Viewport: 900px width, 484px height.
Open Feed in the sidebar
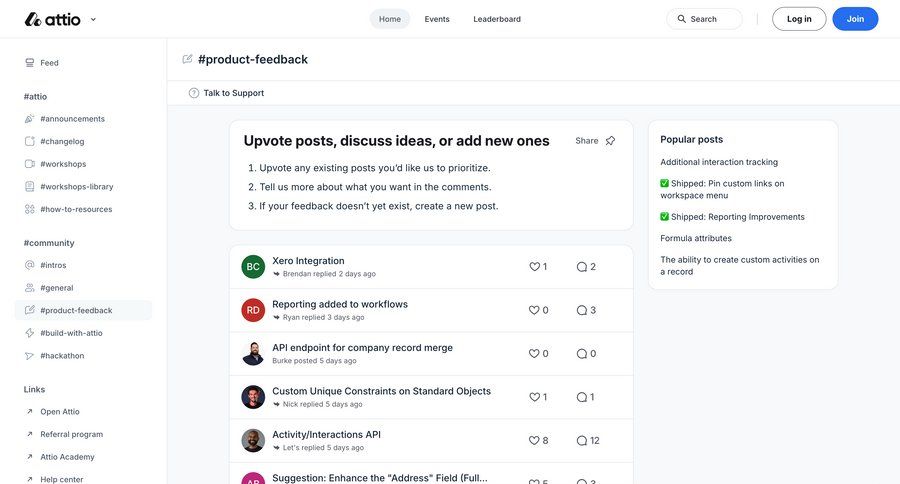click(49, 63)
